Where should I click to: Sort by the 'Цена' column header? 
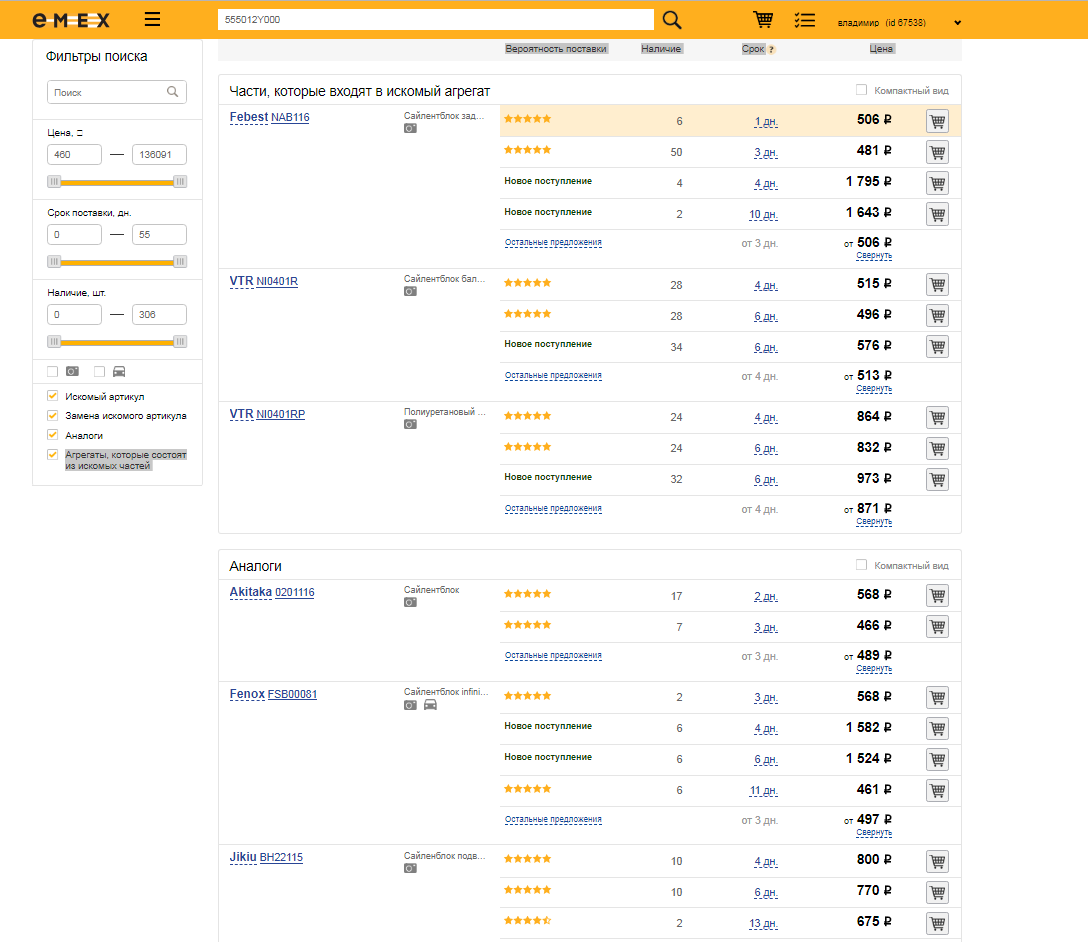[881, 48]
